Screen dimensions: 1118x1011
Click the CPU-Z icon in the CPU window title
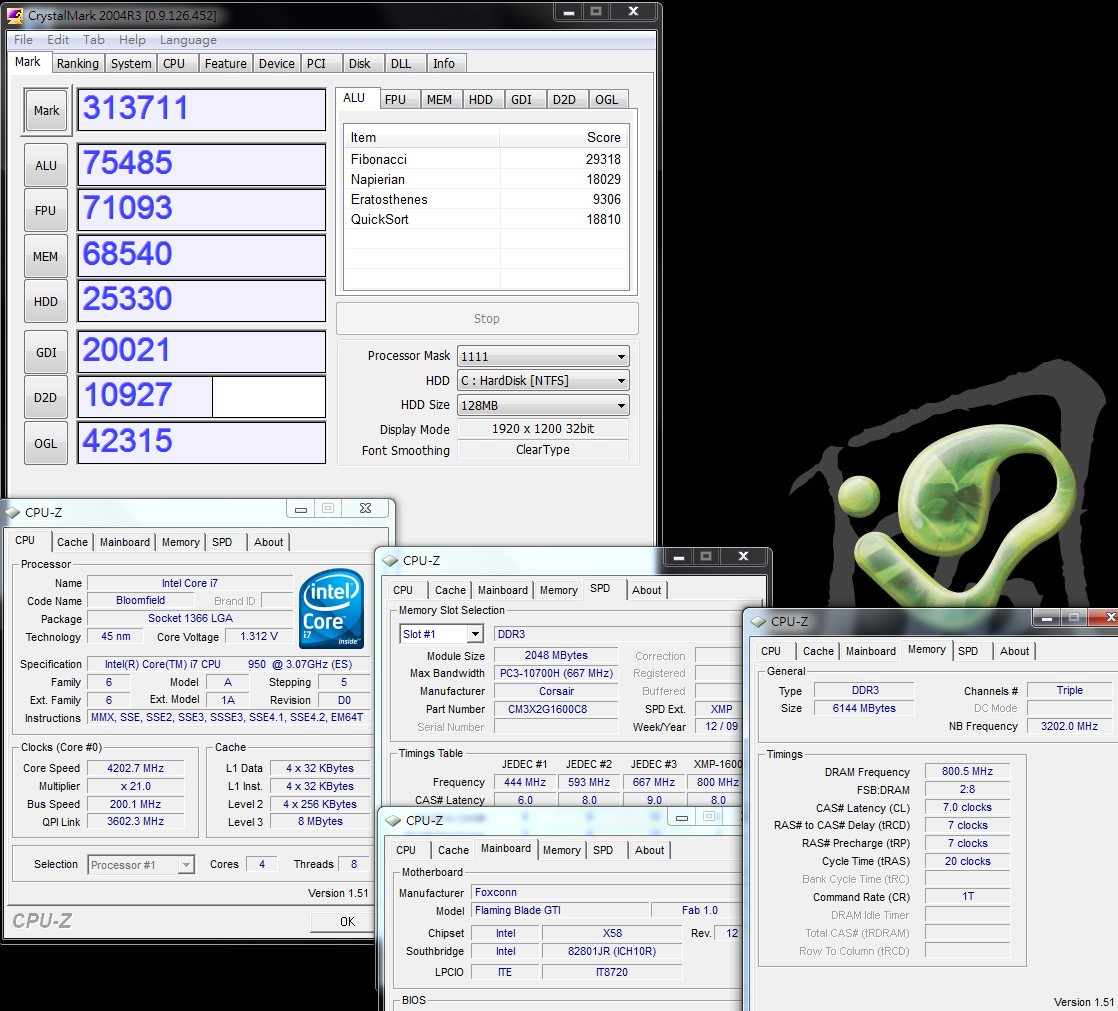12,513
